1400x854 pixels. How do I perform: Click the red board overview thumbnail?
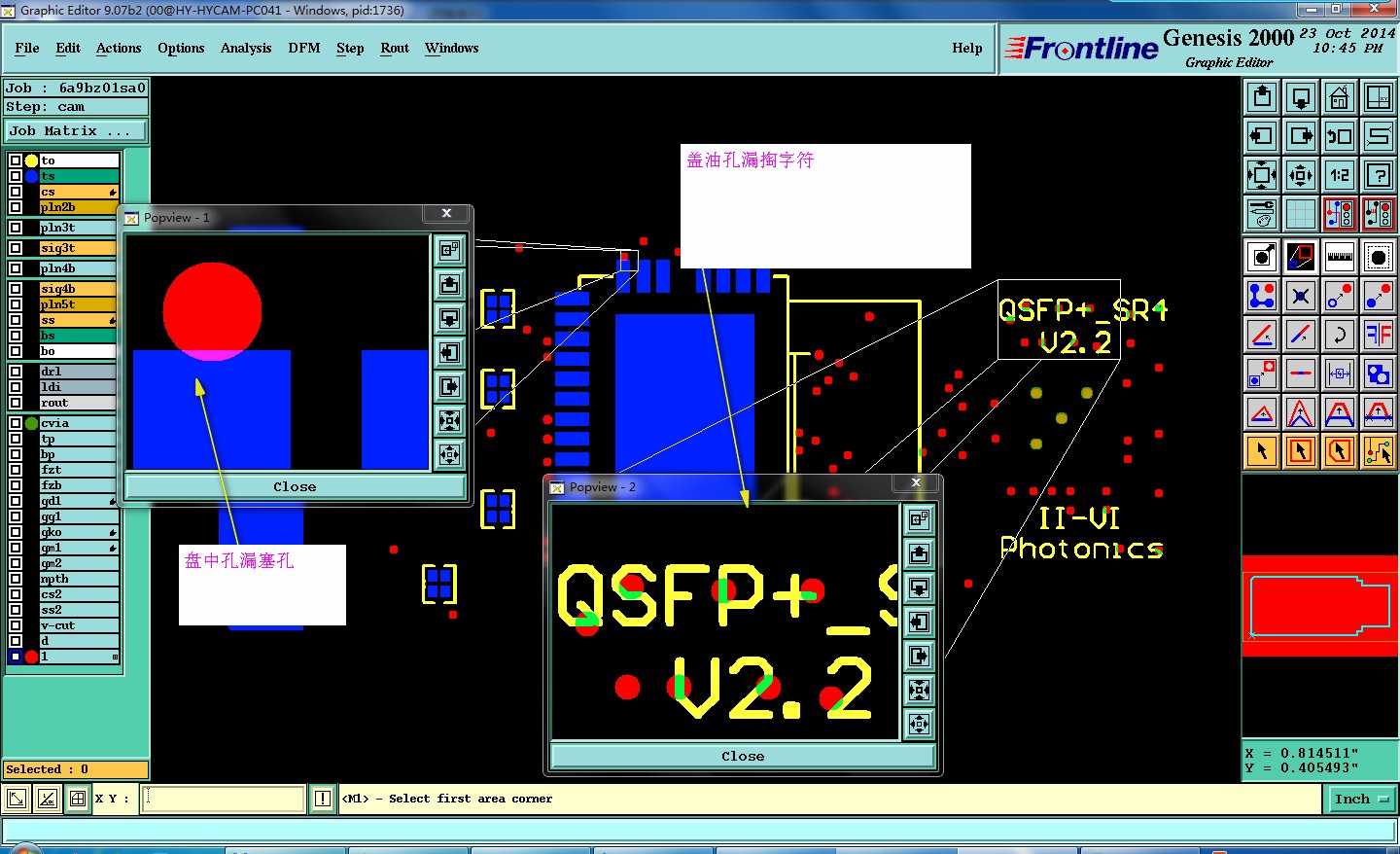point(1320,606)
